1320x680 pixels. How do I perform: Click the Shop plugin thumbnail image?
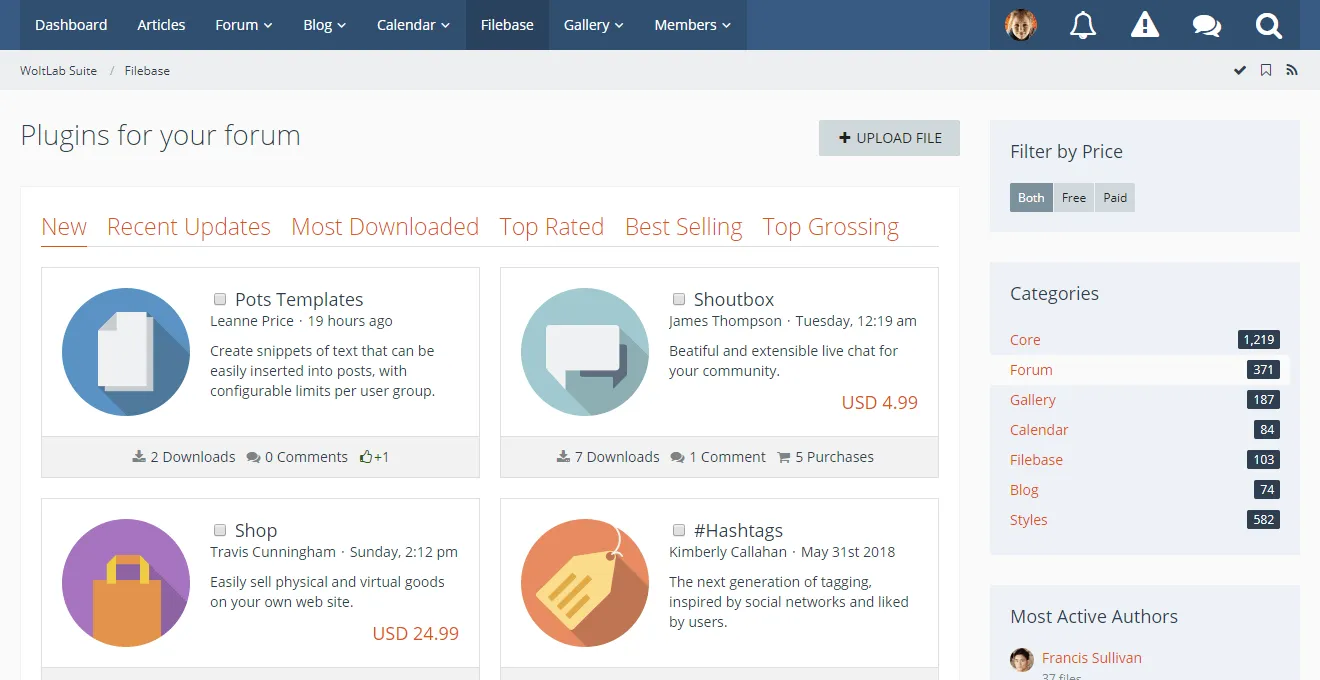[126, 583]
